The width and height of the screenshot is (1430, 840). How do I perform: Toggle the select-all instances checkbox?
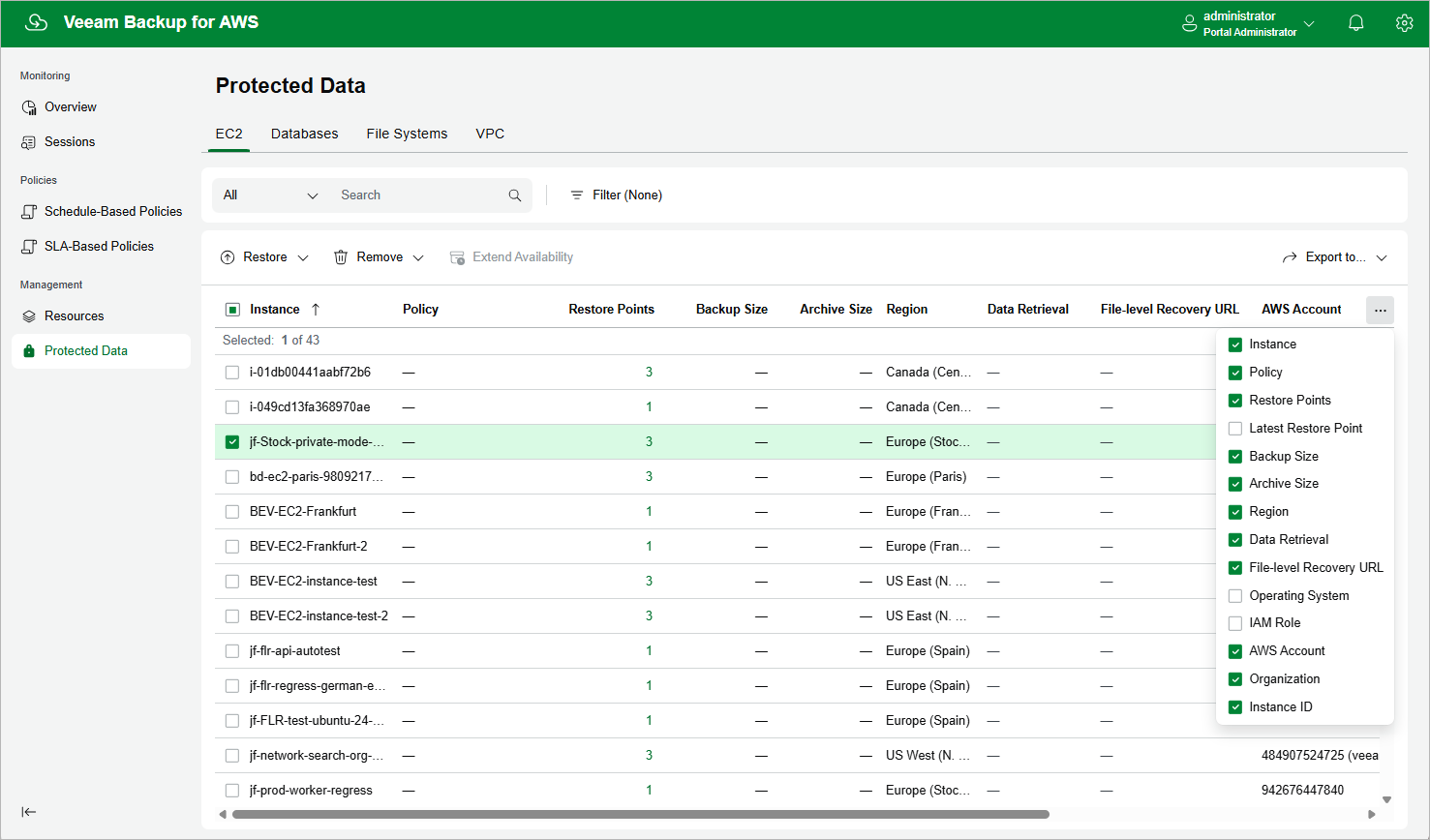(x=232, y=310)
